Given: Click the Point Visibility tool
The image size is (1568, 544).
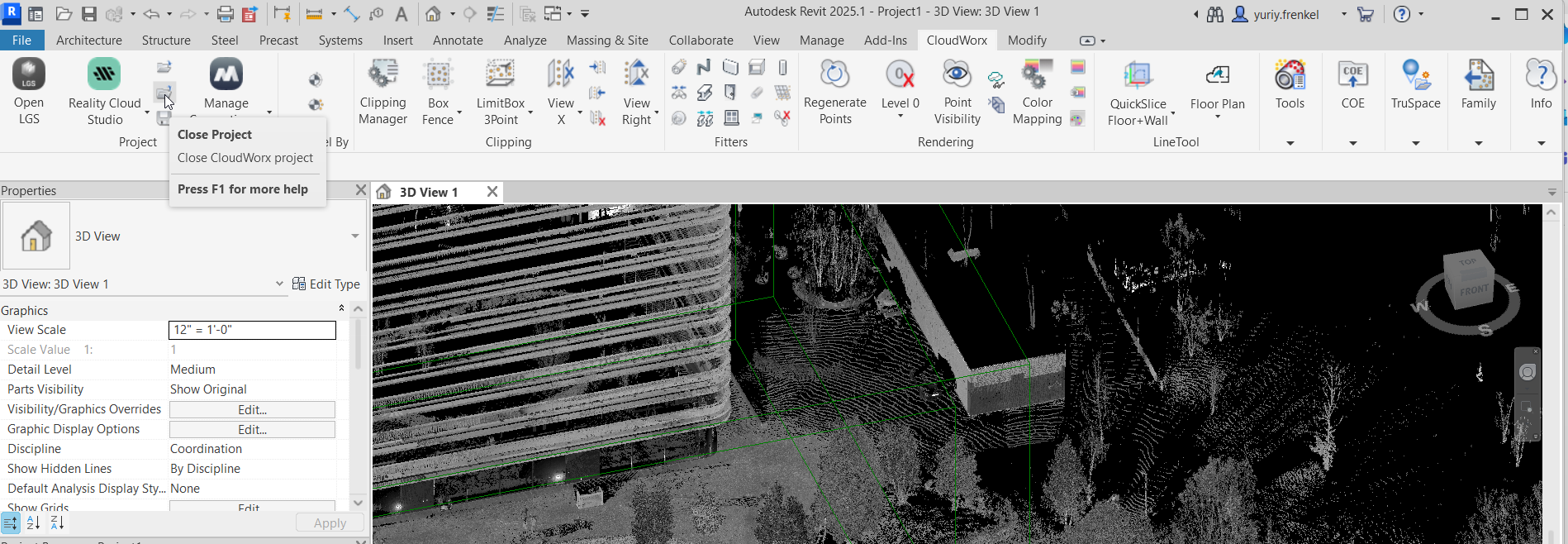Looking at the screenshot, I should click(957, 91).
